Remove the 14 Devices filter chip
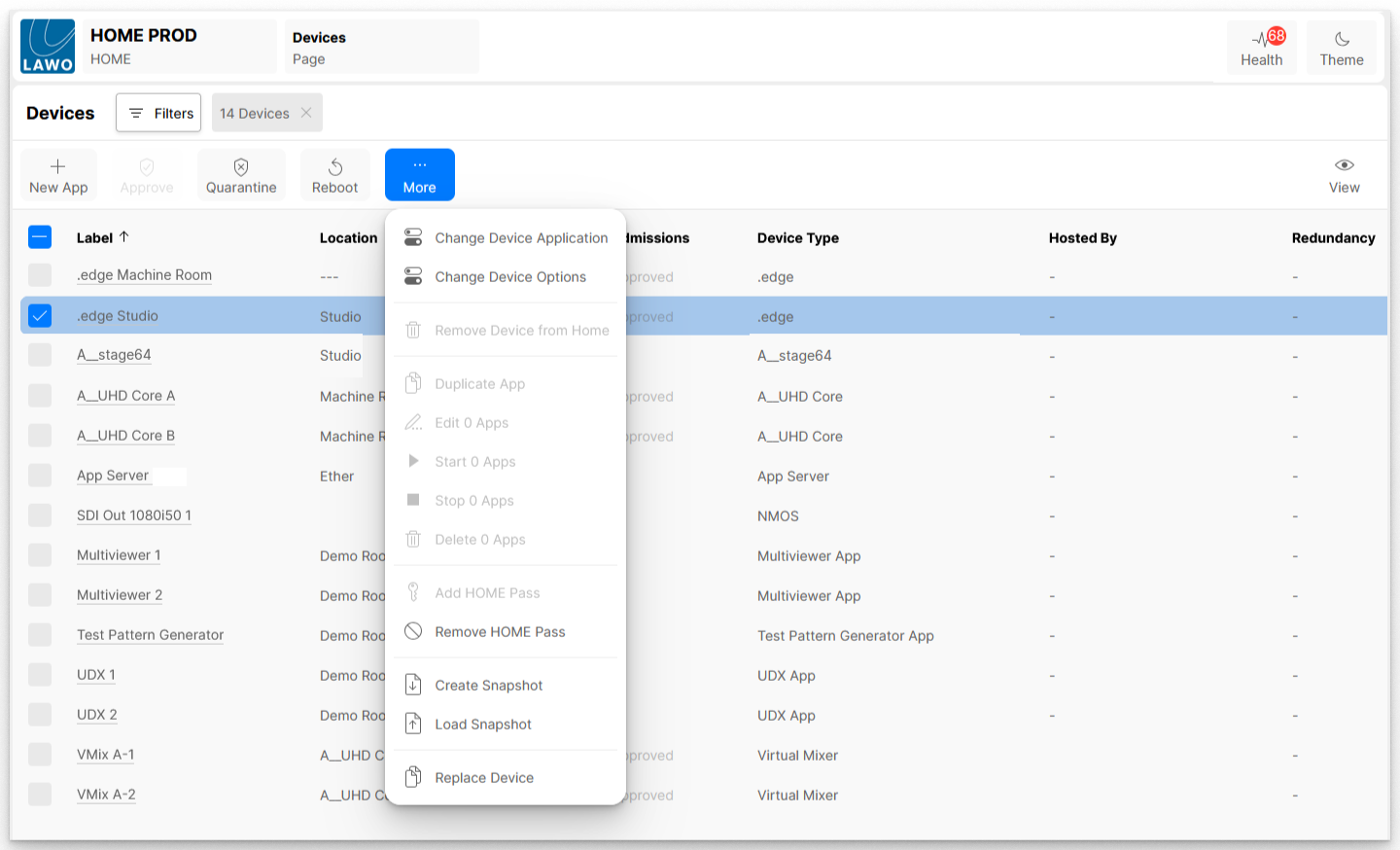1400x850 pixels. [x=306, y=113]
